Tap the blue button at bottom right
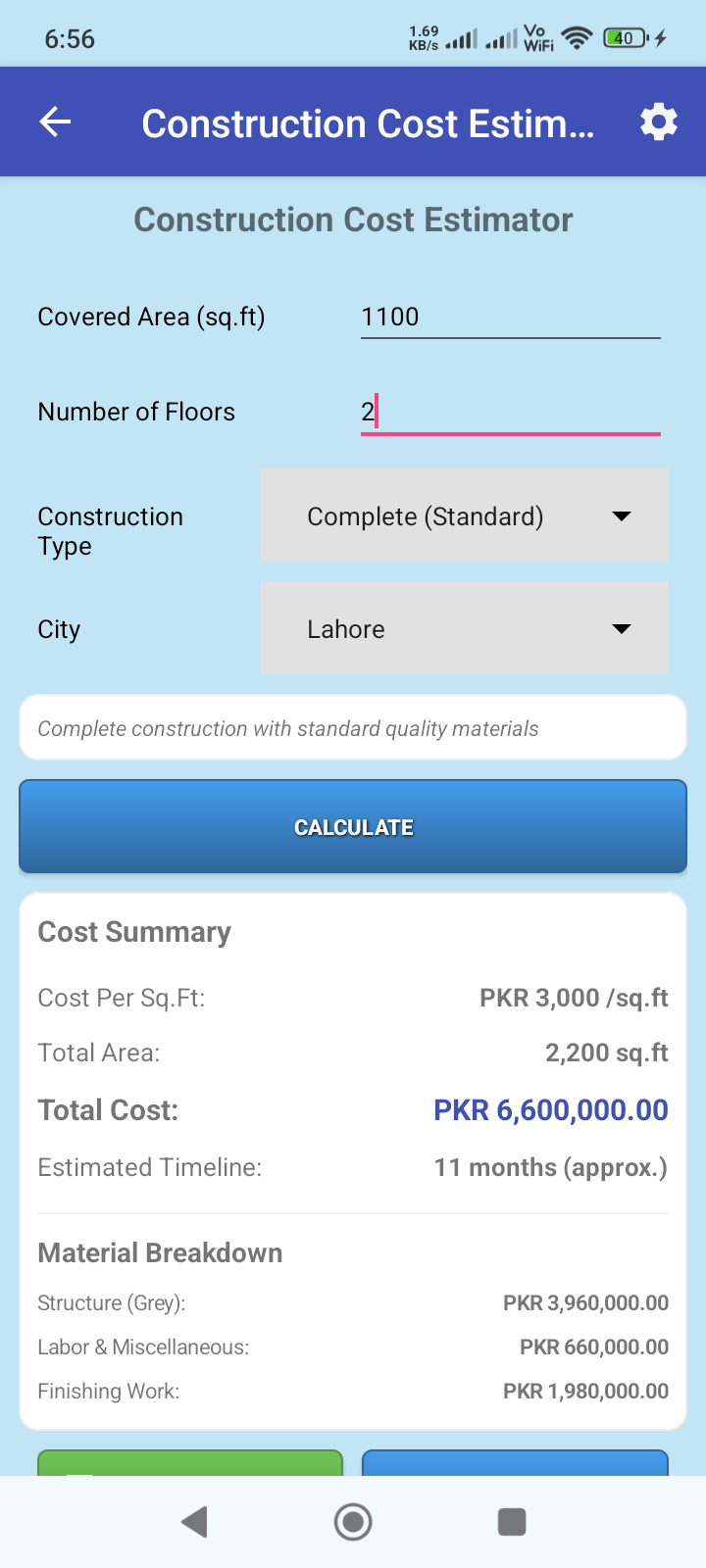The height and width of the screenshot is (1568, 706). (515, 1462)
